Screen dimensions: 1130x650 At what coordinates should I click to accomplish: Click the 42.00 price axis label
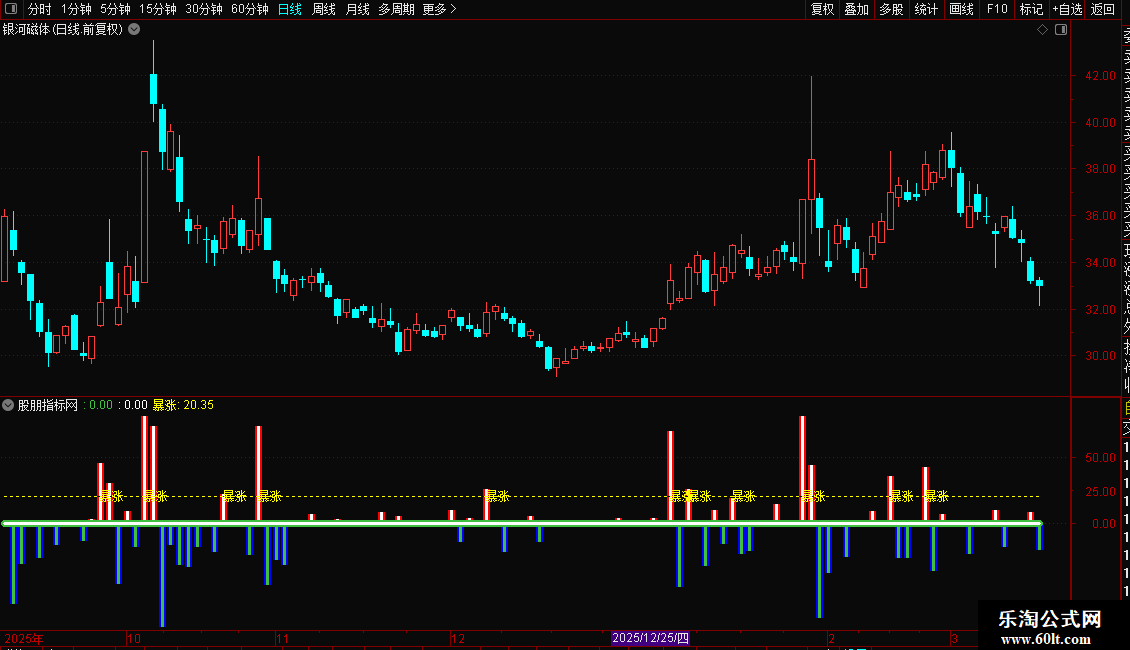click(x=1100, y=76)
